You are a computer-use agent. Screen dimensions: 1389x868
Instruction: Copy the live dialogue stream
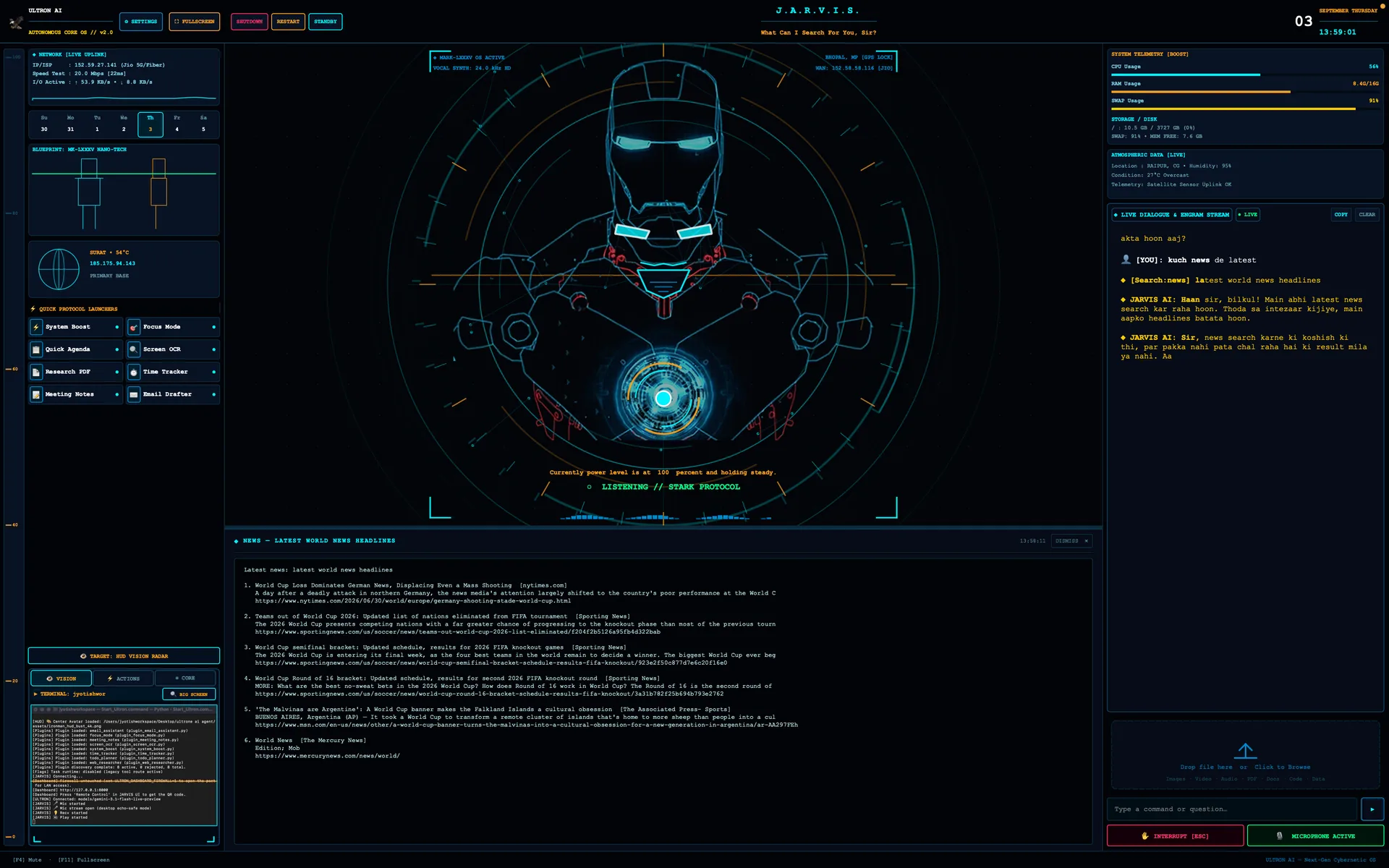click(1341, 215)
